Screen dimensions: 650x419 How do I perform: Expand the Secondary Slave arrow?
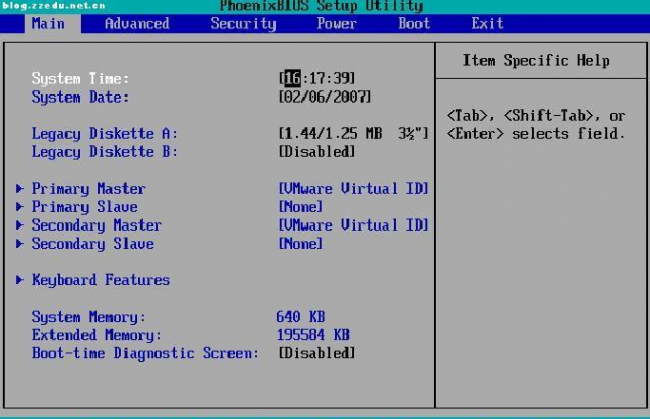(19, 243)
